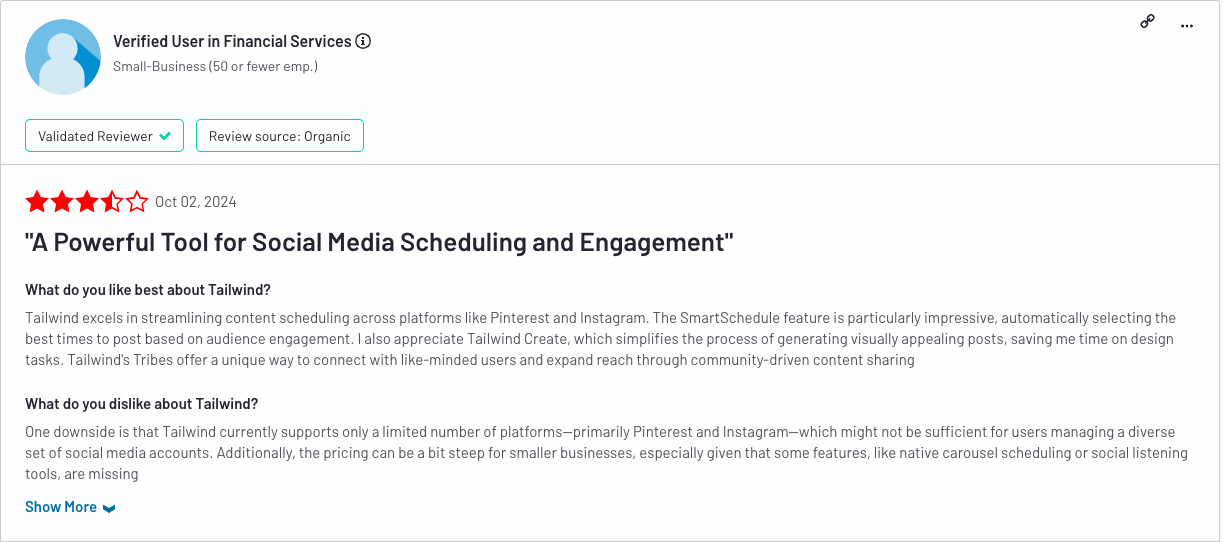Open the review title about Social Media Scheduling
This screenshot has height=542, width=1223.
click(379, 243)
